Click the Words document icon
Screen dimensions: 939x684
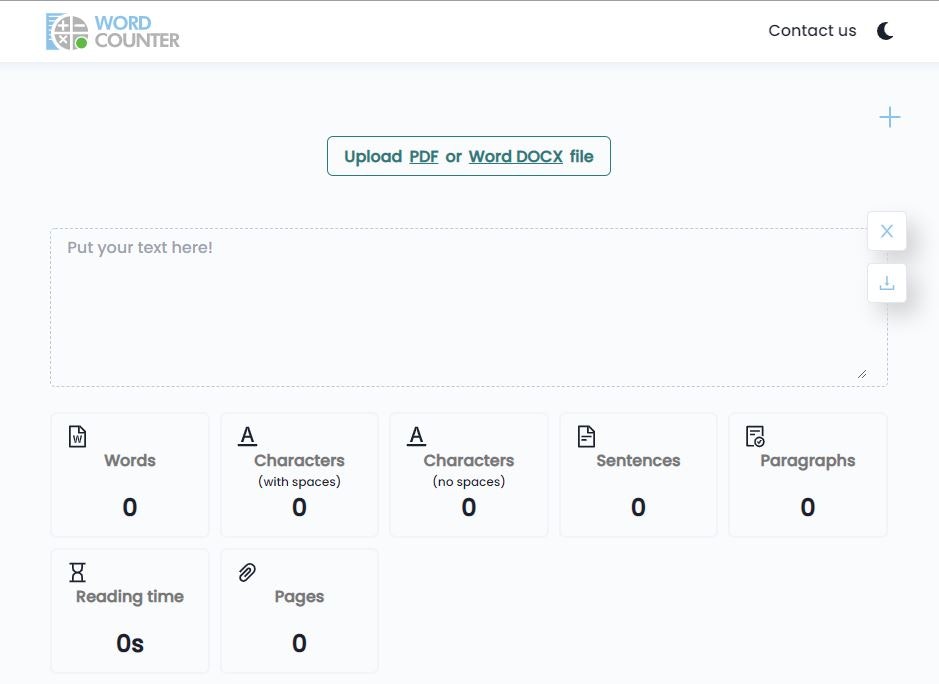click(77, 436)
